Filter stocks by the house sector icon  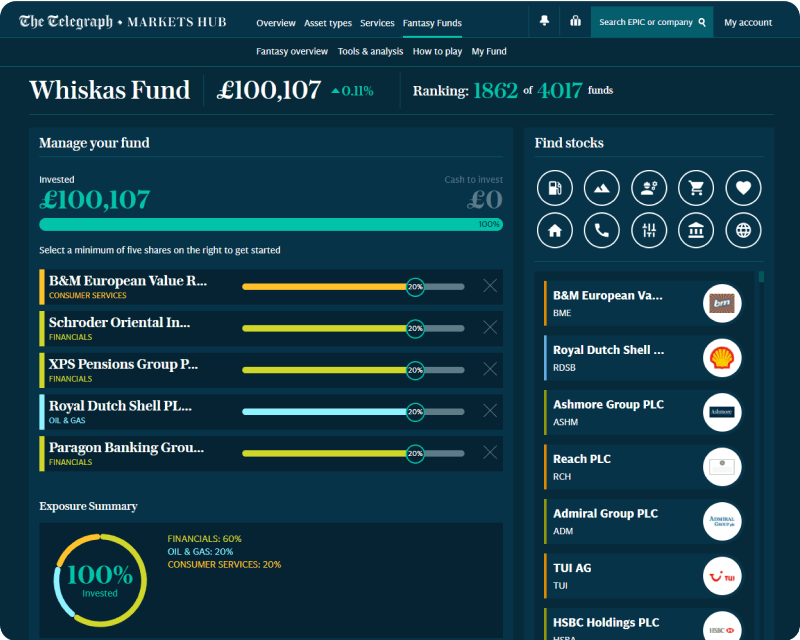click(x=555, y=231)
